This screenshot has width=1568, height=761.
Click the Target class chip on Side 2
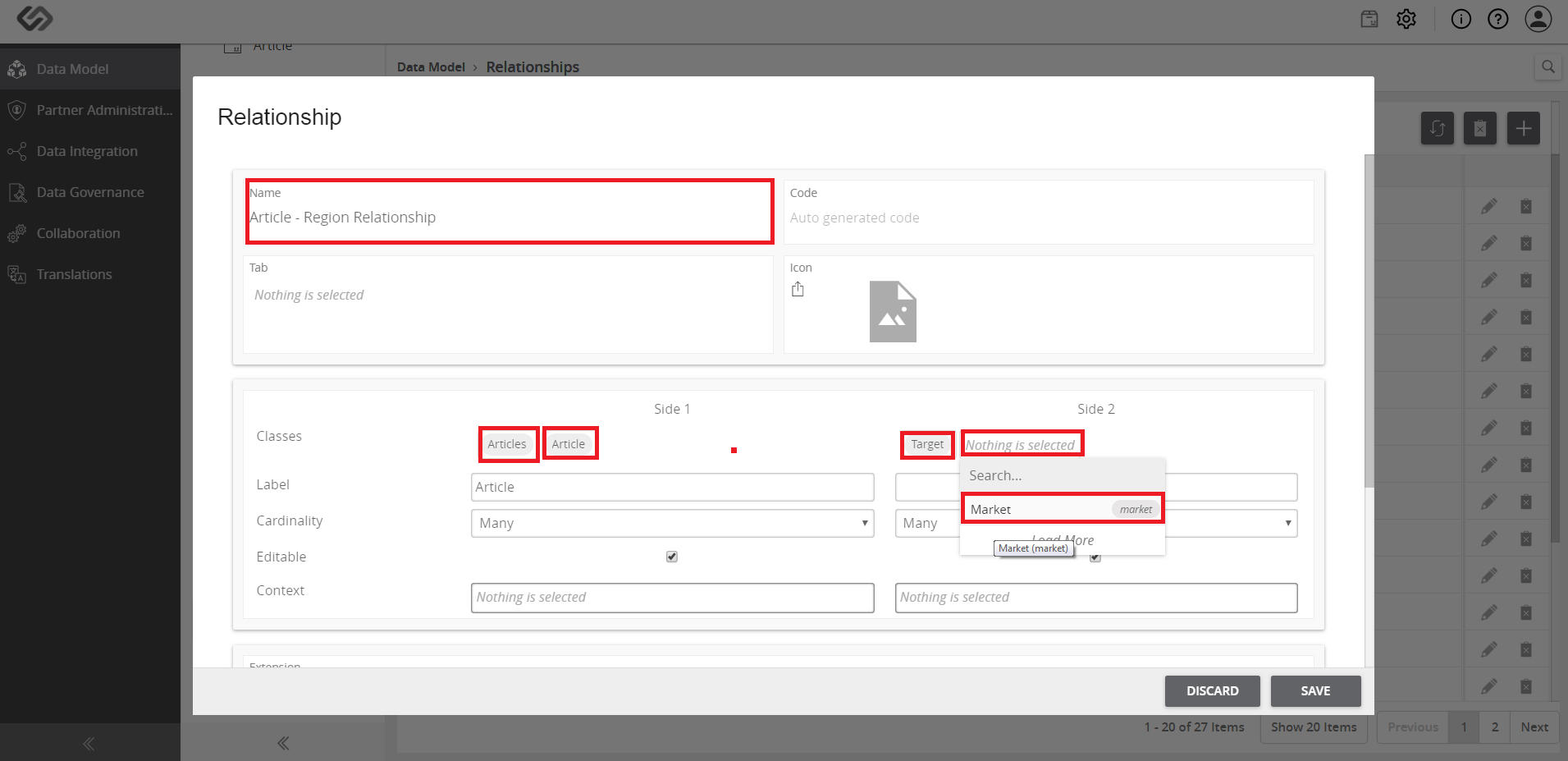pos(927,444)
